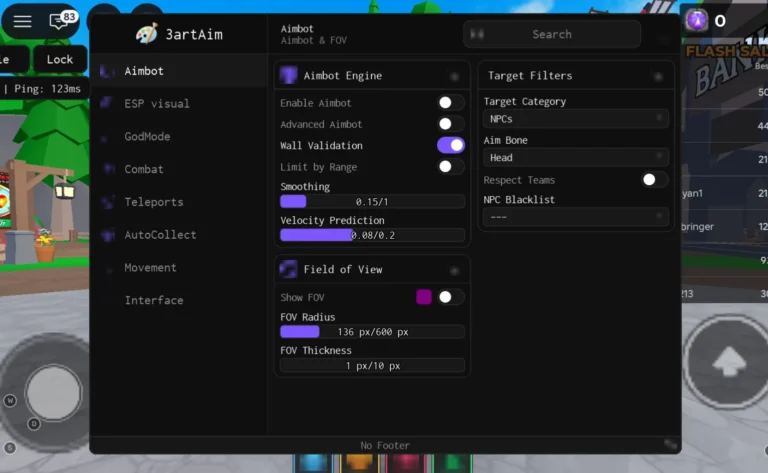
Task: Select the green hotbar item
Action: 453,463
